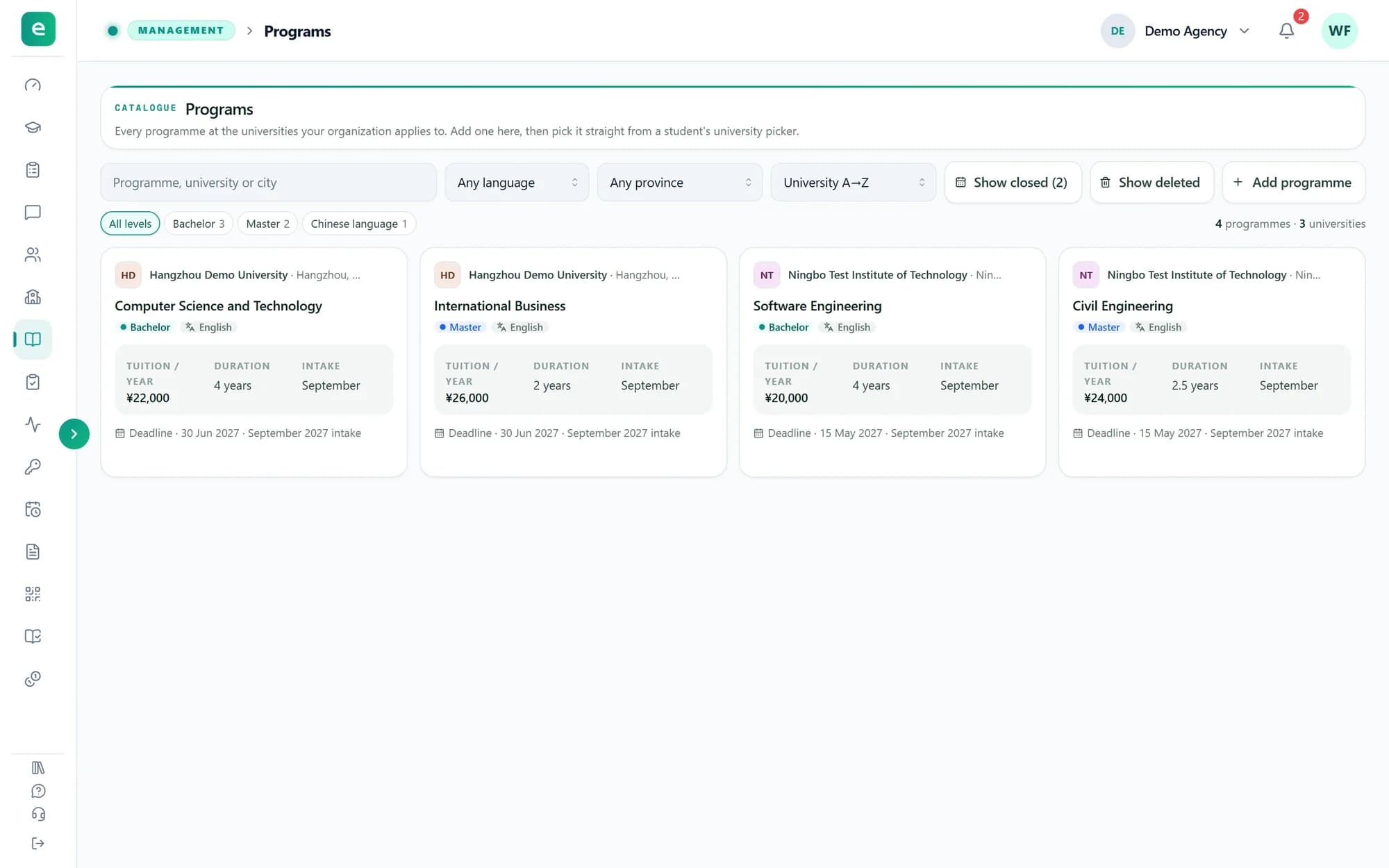This screenshot has height=868, width=1389.
Task: Click the e logo in sidebar
Action: coord(38,29)
